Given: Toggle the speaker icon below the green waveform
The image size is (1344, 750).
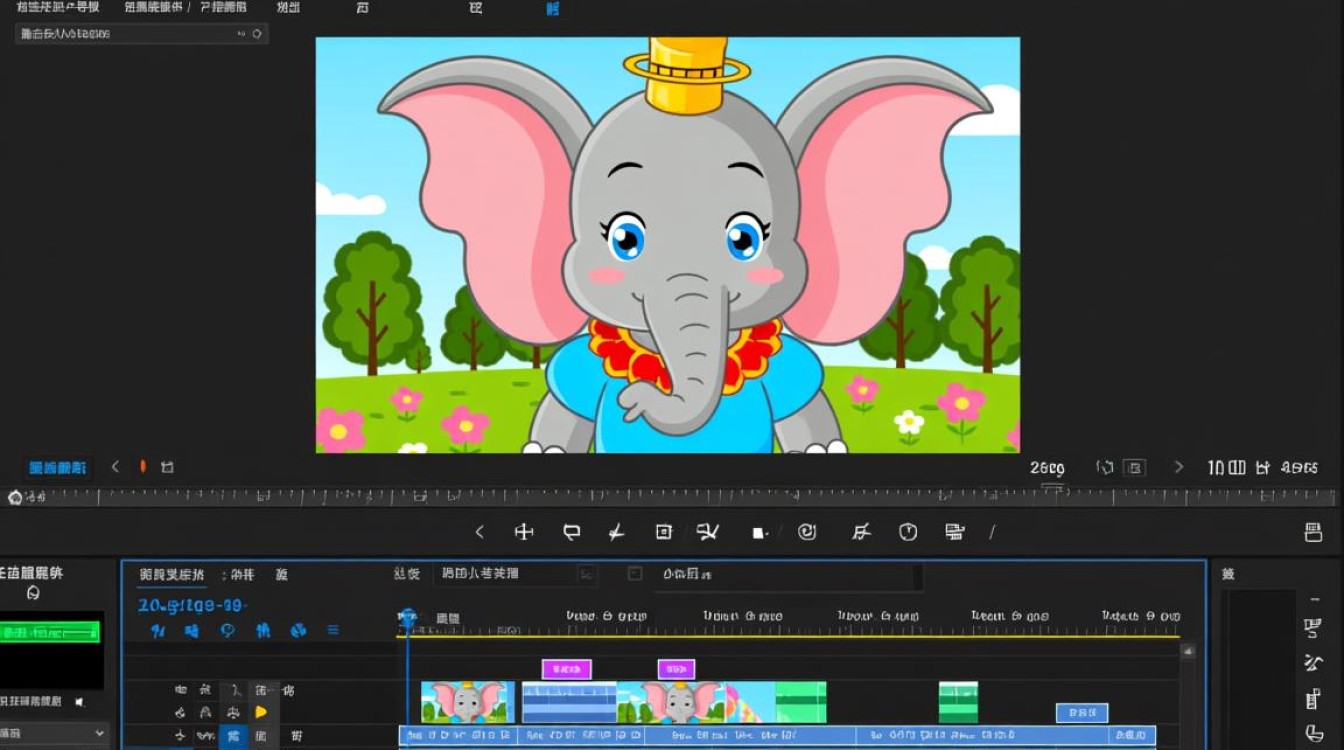Looking at the screenshot, I should click(x=80, y=702).
